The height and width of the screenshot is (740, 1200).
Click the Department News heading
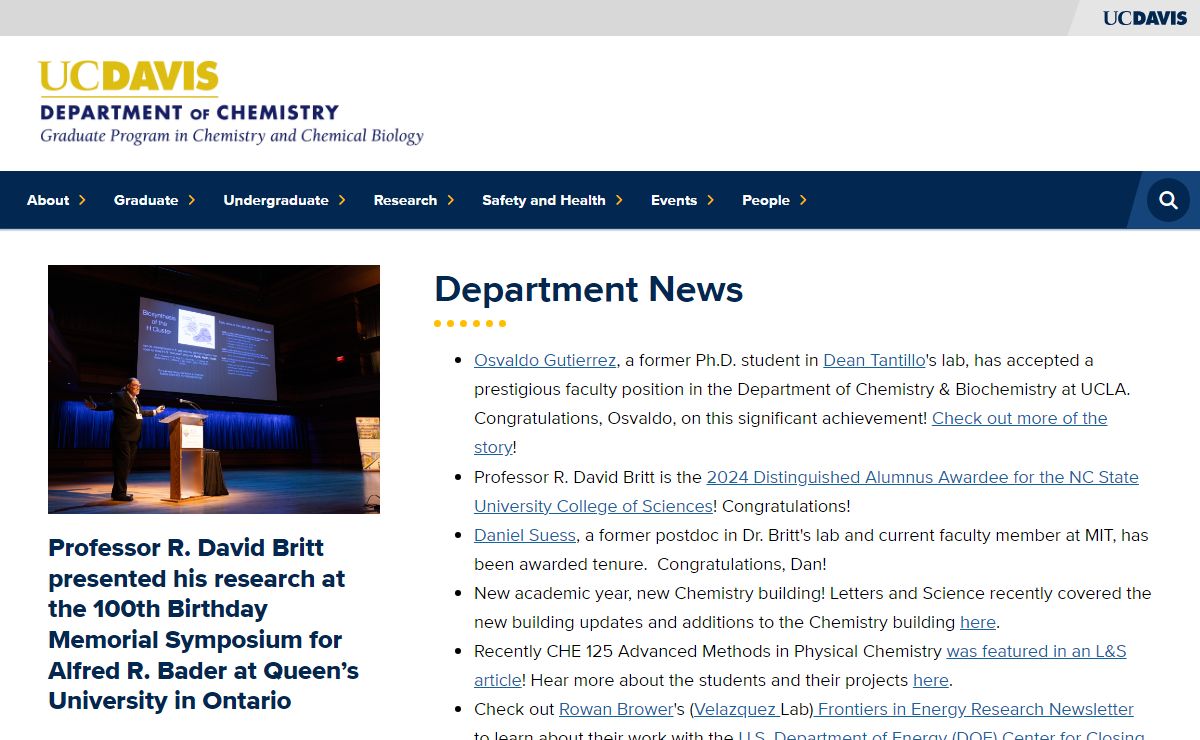pyautogui.click(x=588, y=289)
